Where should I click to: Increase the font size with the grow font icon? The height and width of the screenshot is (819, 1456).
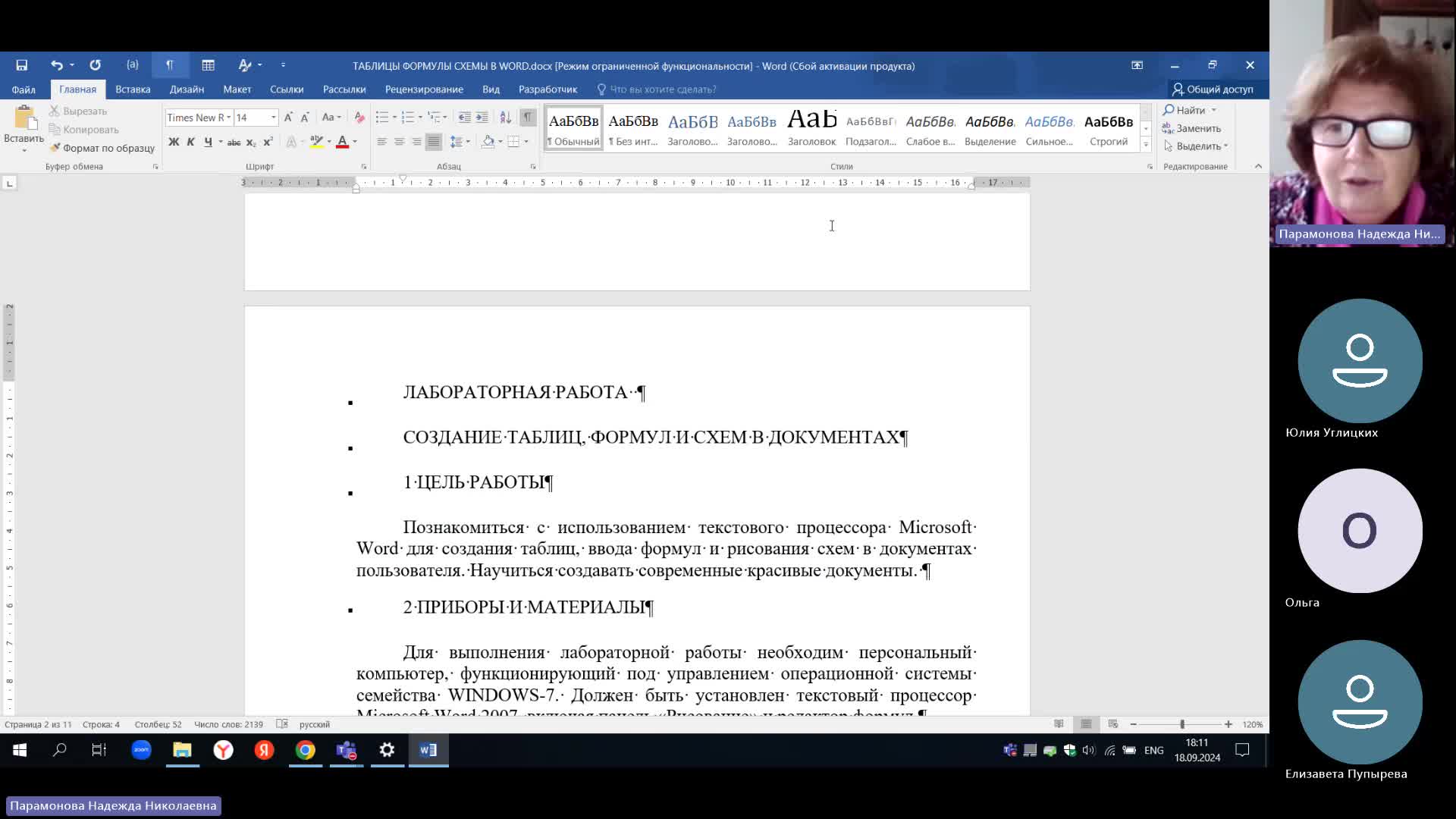point(288,118)
